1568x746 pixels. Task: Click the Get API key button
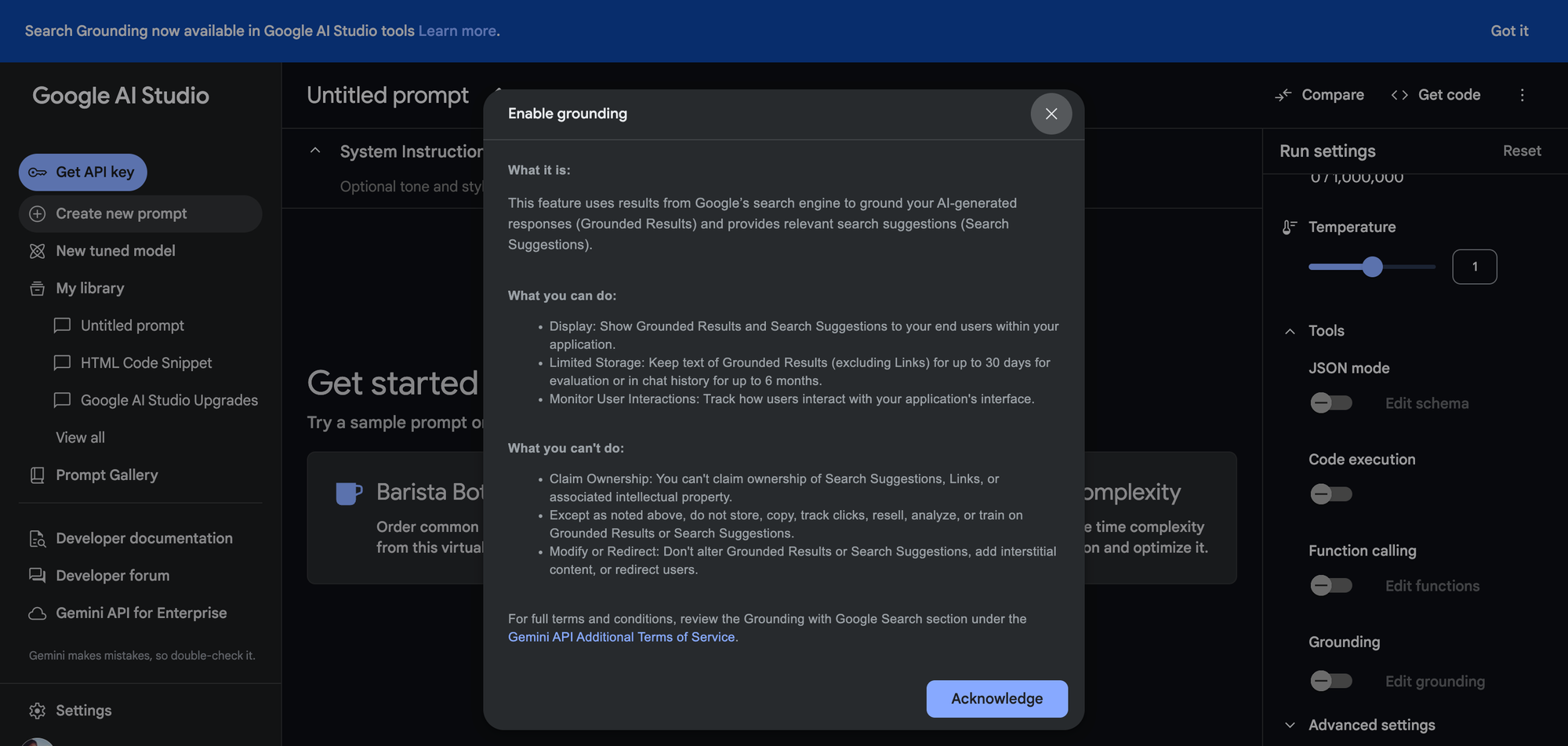point(83,172)
